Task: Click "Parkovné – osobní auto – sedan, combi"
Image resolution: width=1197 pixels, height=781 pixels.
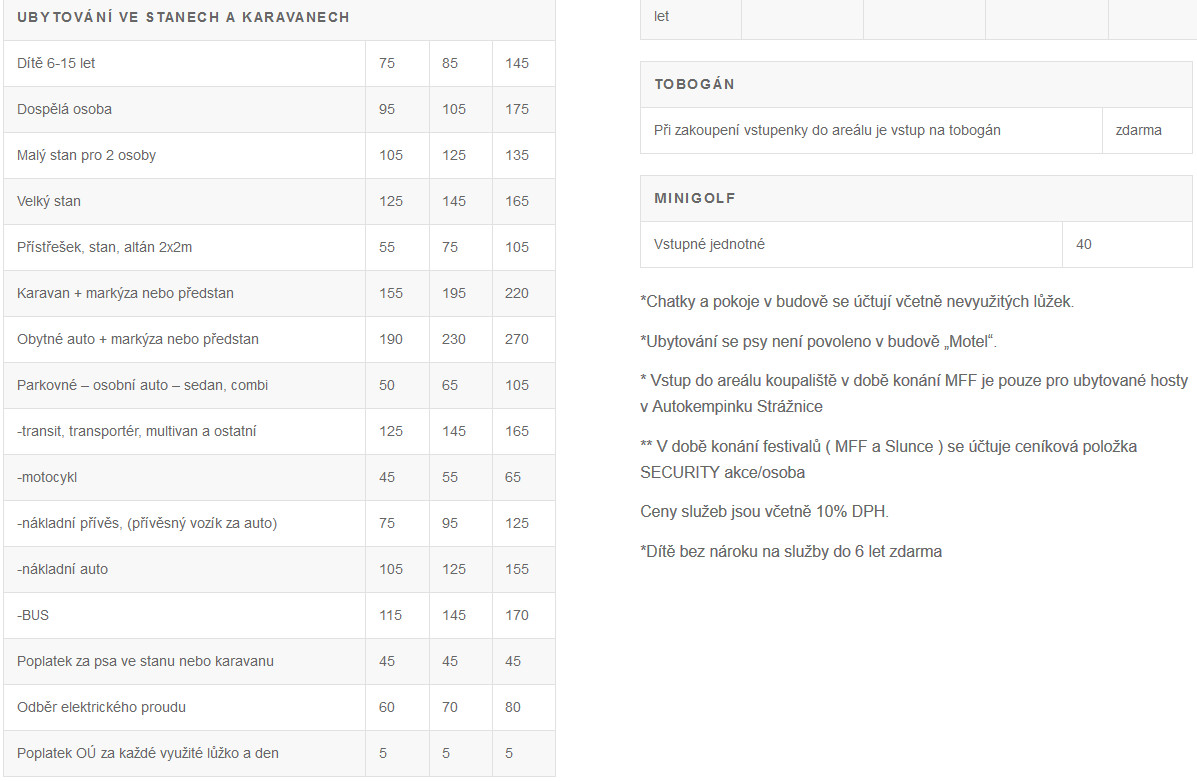Action: tap(142, 385)
